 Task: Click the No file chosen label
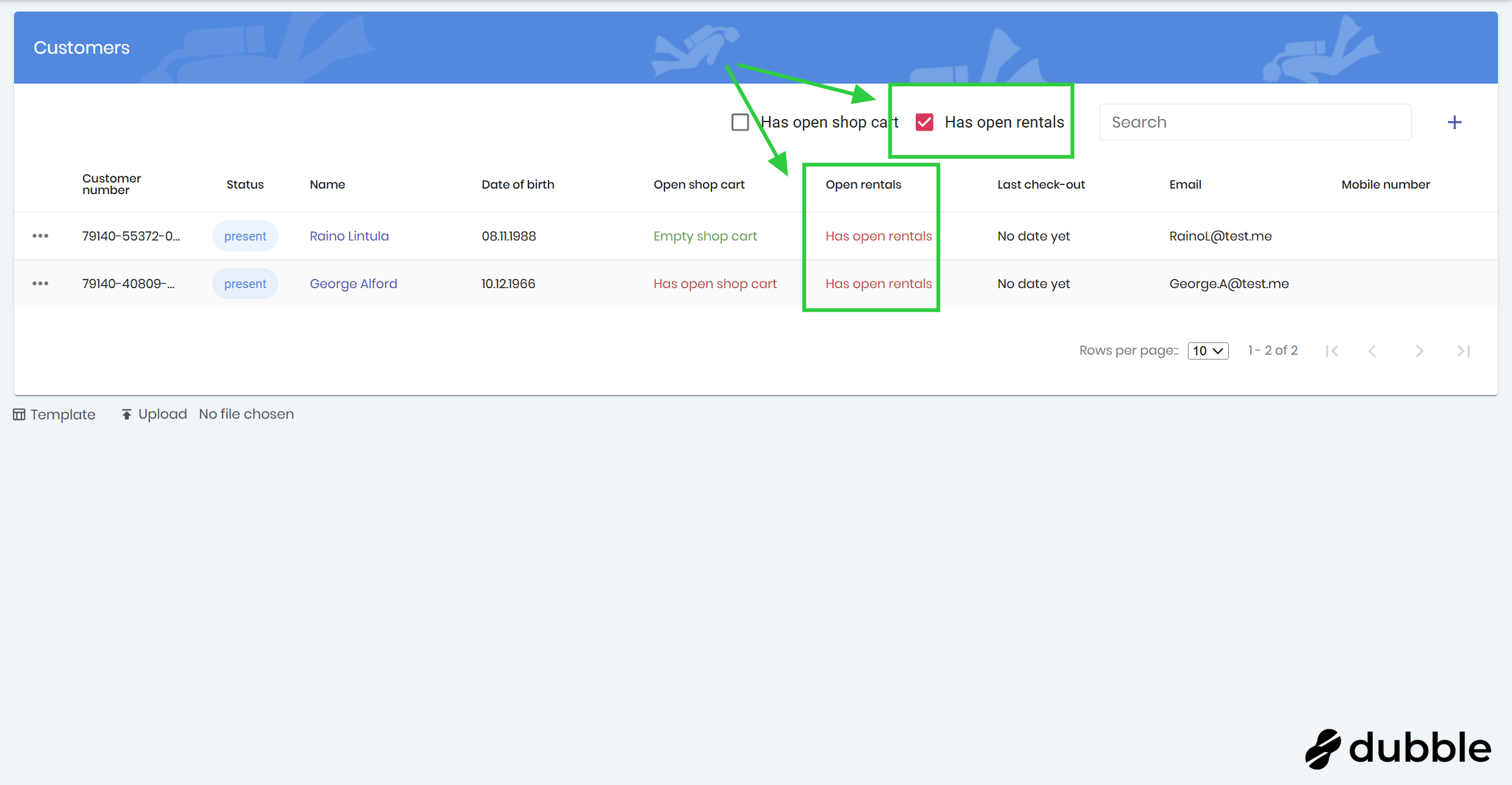[x=247, y=414]
